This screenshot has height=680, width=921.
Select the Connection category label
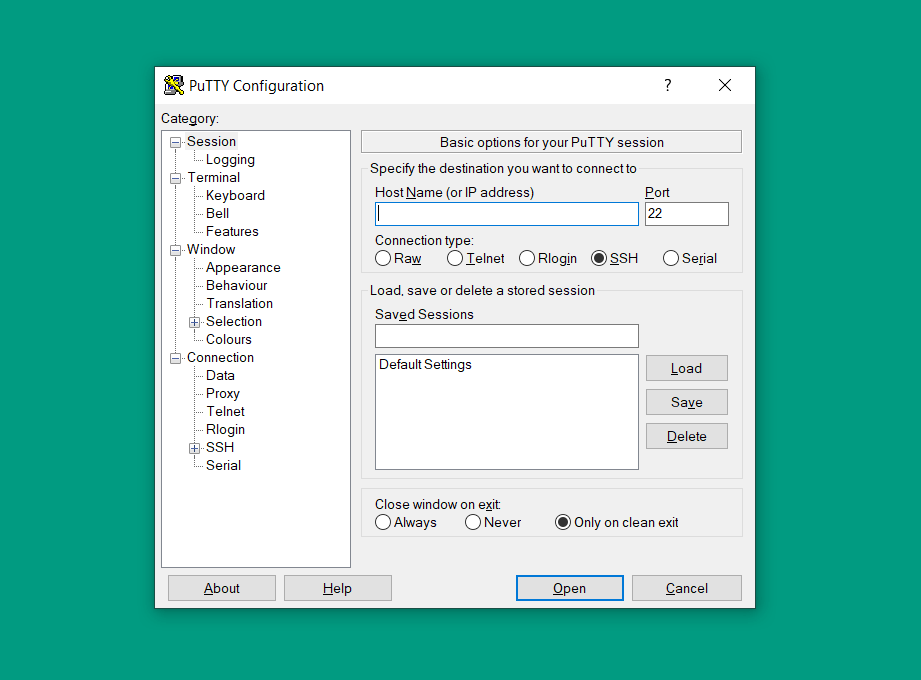point(220,358)
